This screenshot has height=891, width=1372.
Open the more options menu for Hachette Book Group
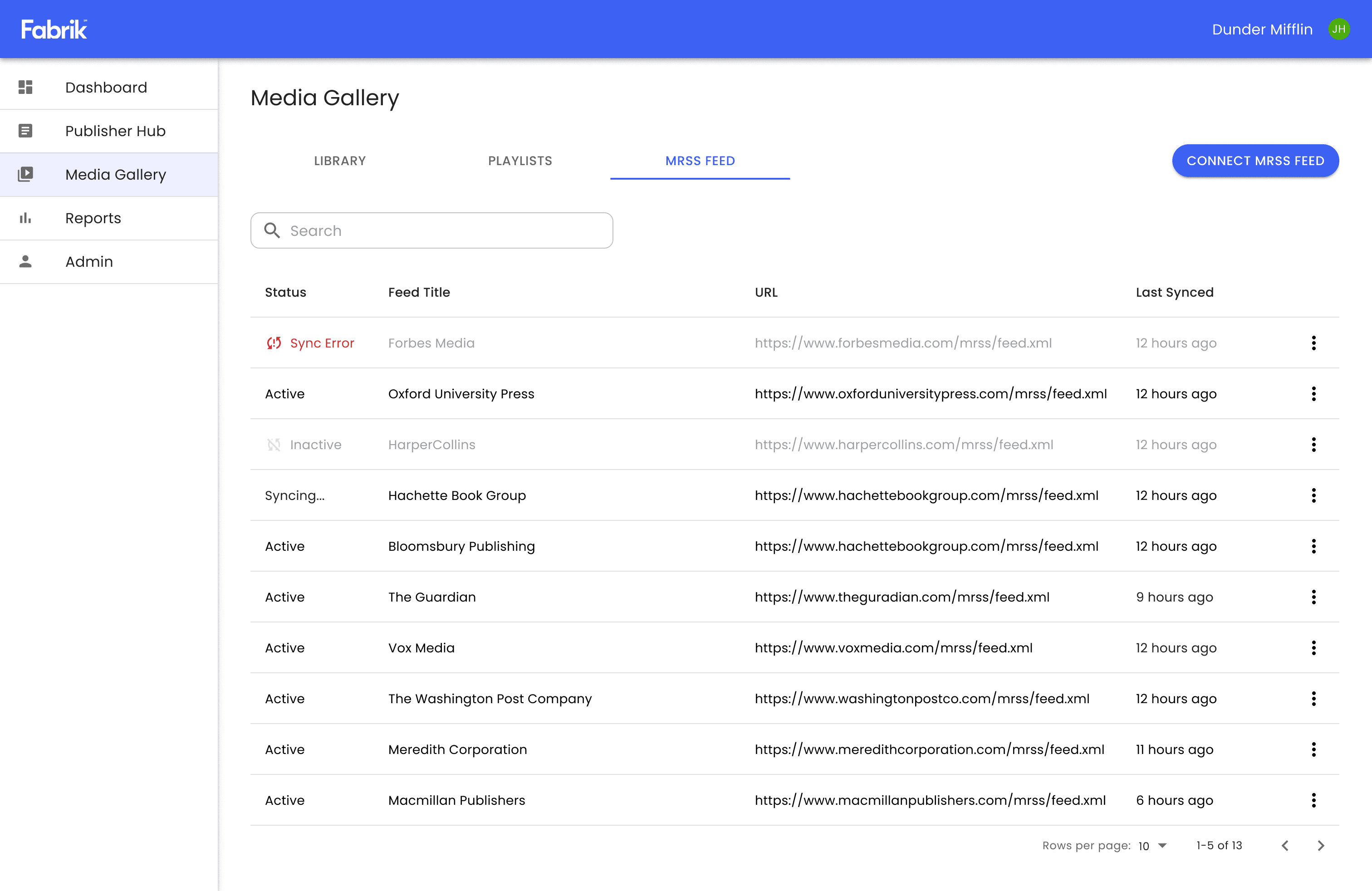[1314, 495]
